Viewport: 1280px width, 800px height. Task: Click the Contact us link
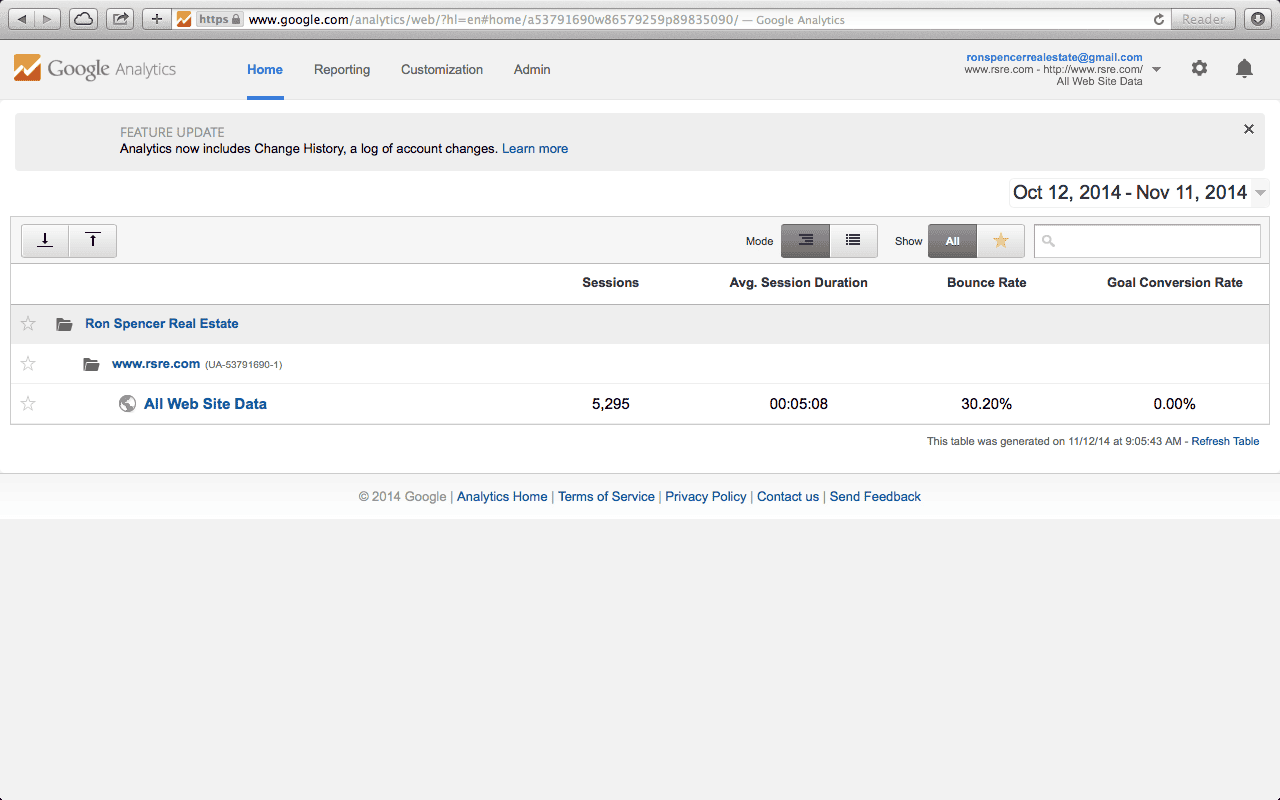point(788,496)
